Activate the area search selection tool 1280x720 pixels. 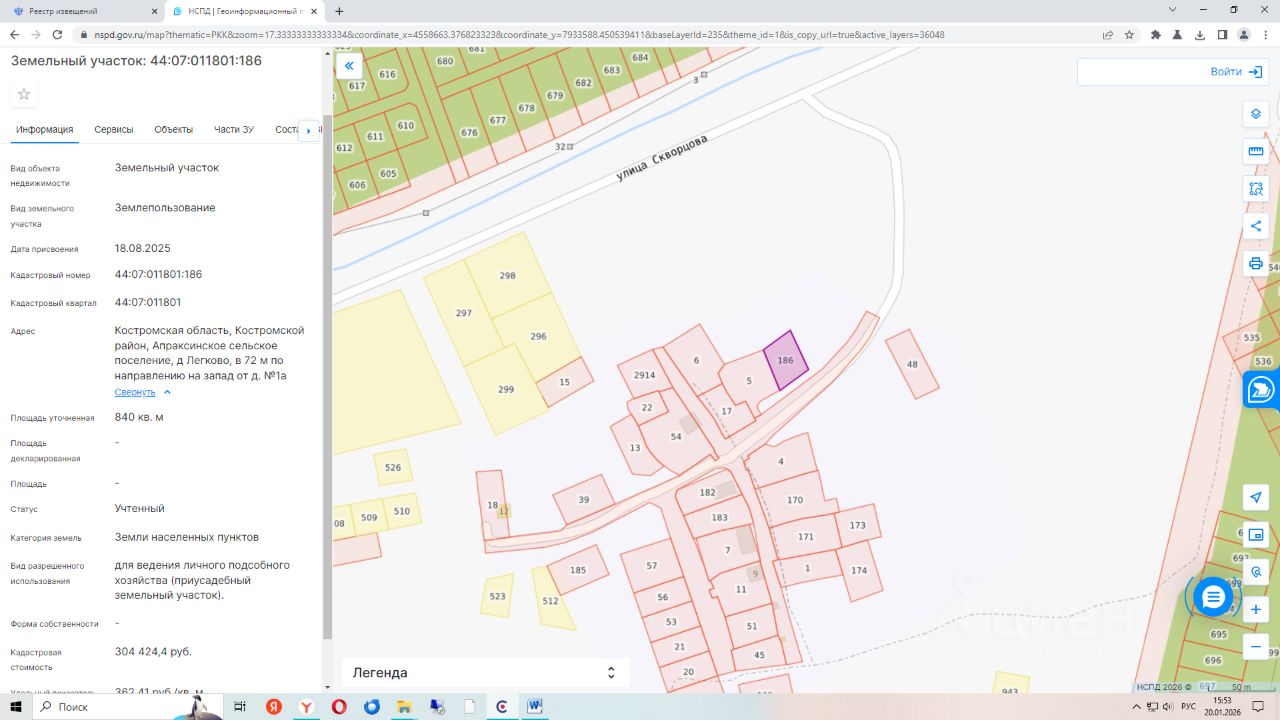[x=1256, y=189]
